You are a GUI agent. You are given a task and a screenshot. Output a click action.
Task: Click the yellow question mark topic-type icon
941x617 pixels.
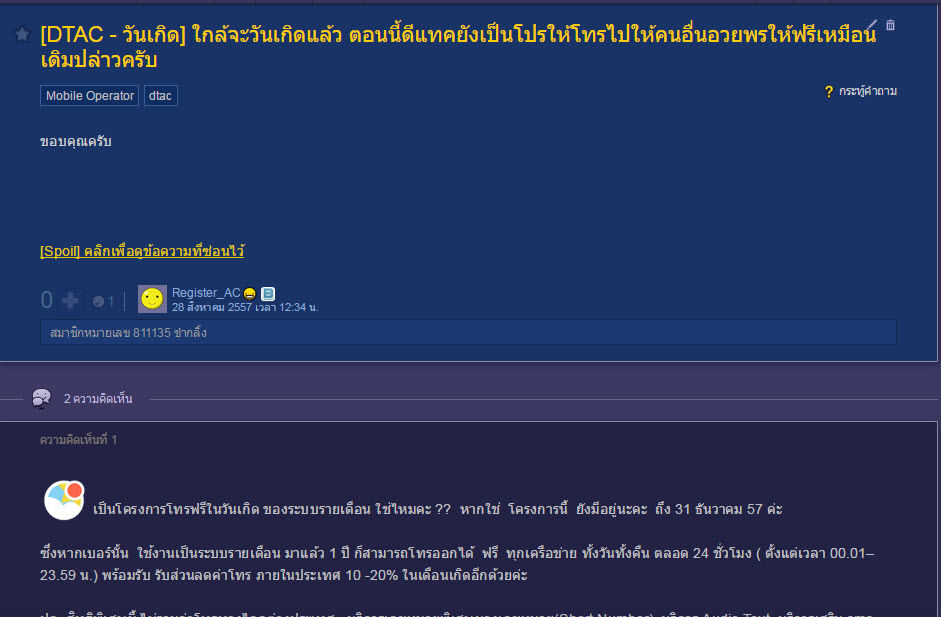tap(829, 91)
